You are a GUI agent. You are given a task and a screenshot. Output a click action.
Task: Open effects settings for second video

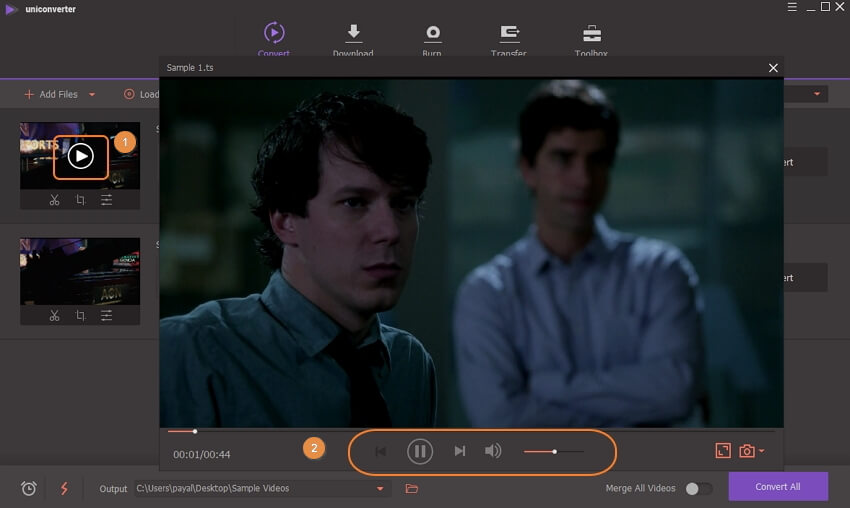pos(106,316)
